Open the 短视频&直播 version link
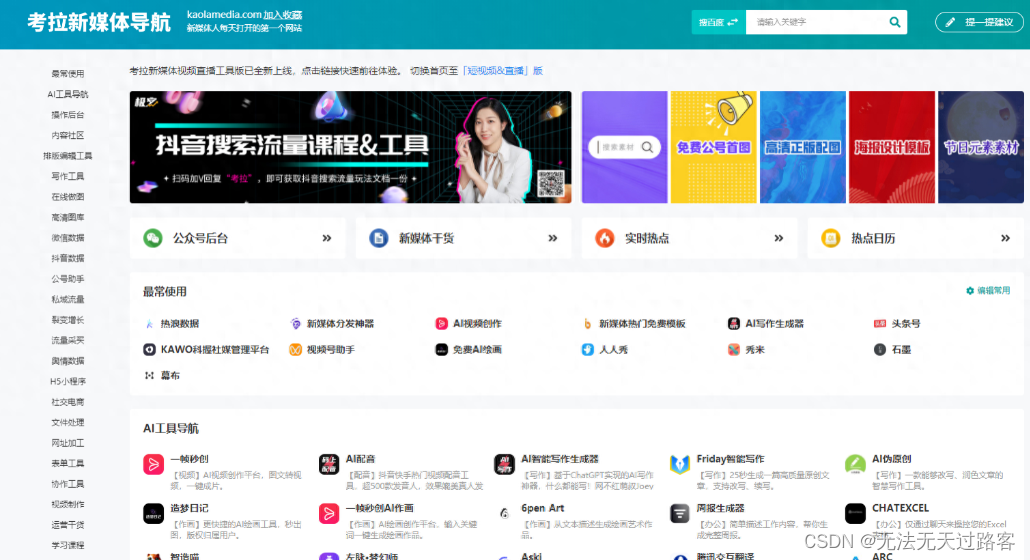Image resolution: width=1030 pixels, height=560 pixels. click(x=503, y=71)
